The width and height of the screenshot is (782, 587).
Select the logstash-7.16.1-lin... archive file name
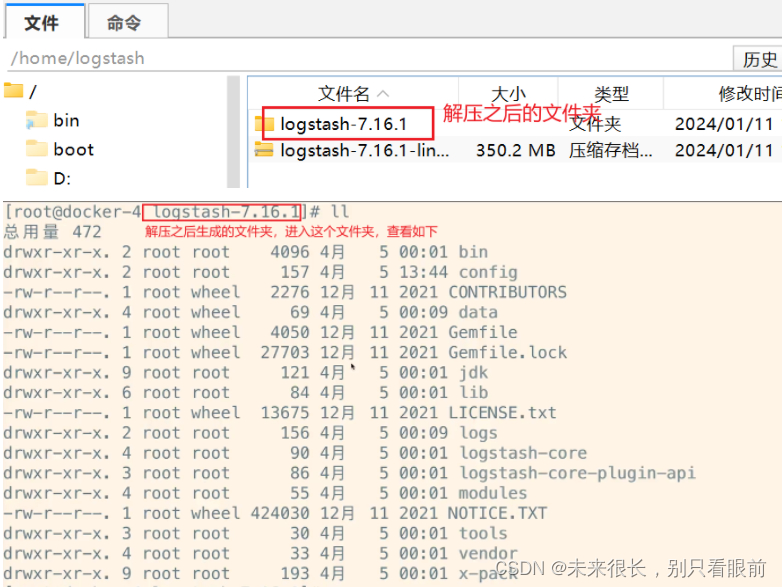click(365, 150)
